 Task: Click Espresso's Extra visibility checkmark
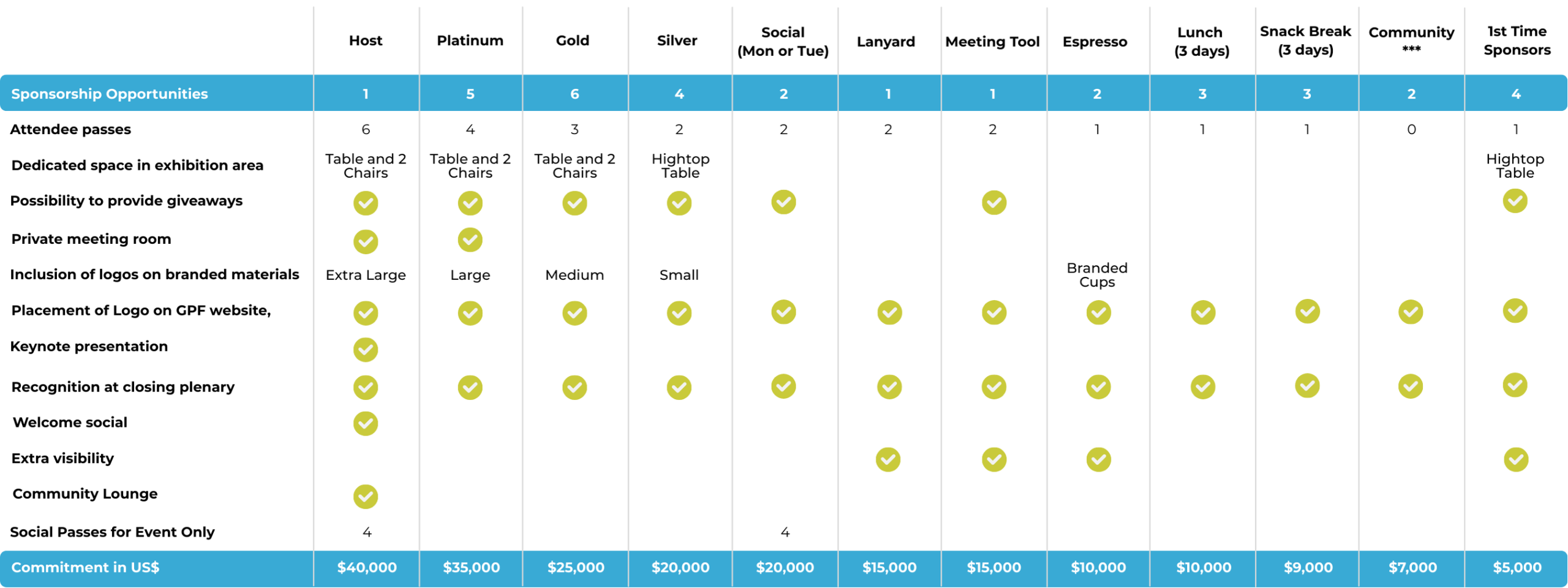click(1098, 459)
